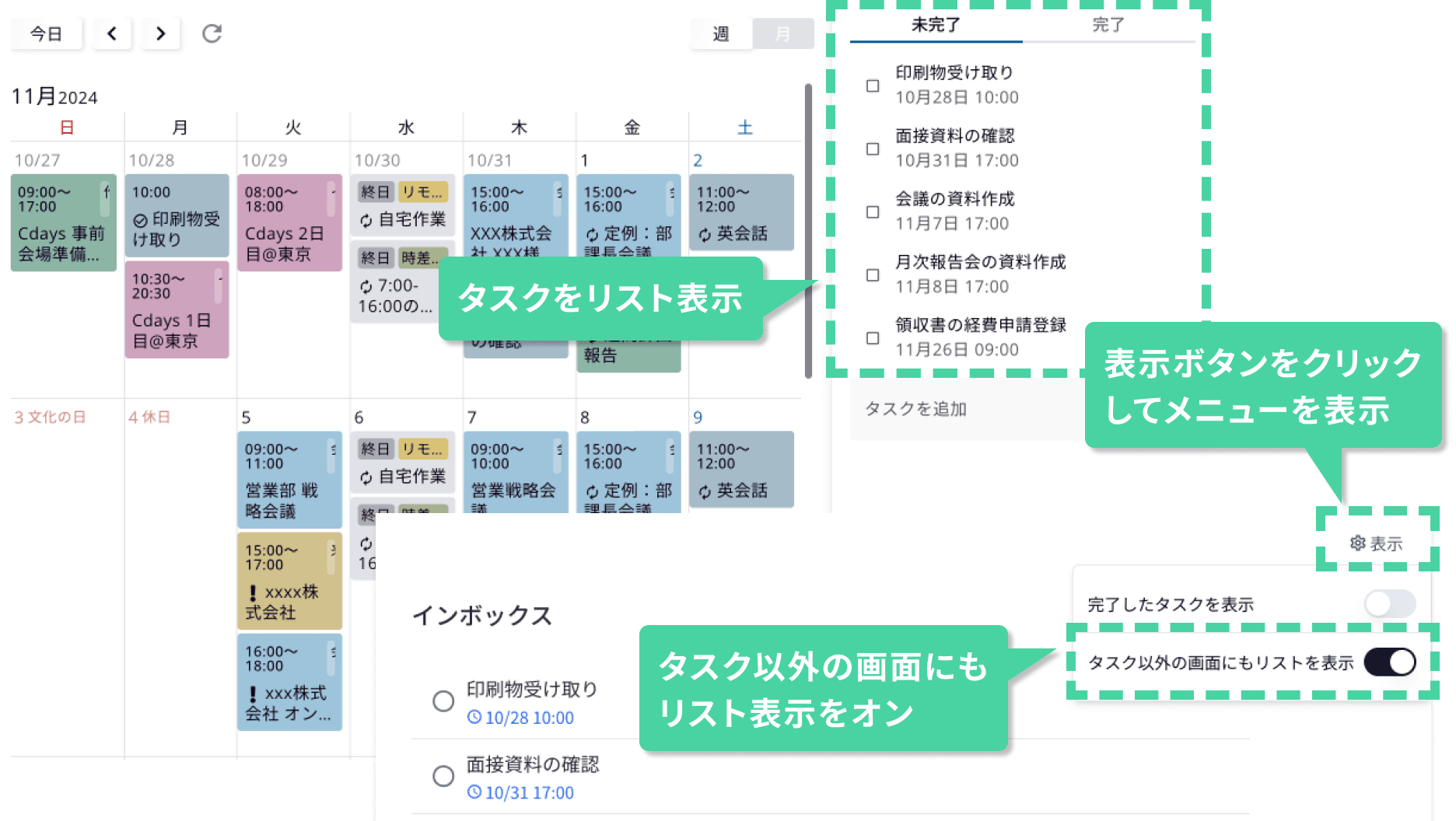Click the refresh calendar icon

tap(212, 33)
